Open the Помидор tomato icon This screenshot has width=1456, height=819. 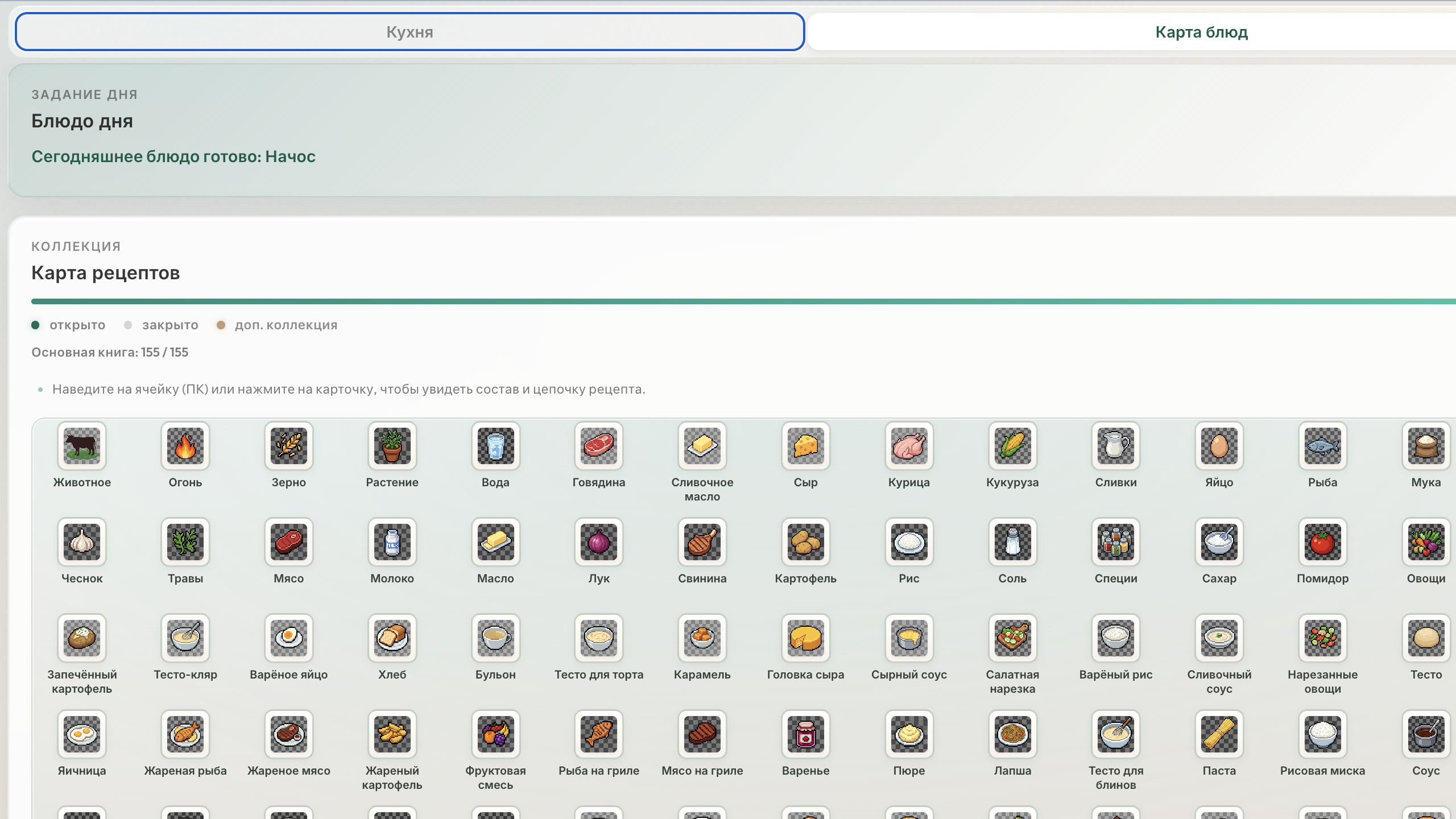[x=1323, y=542]
